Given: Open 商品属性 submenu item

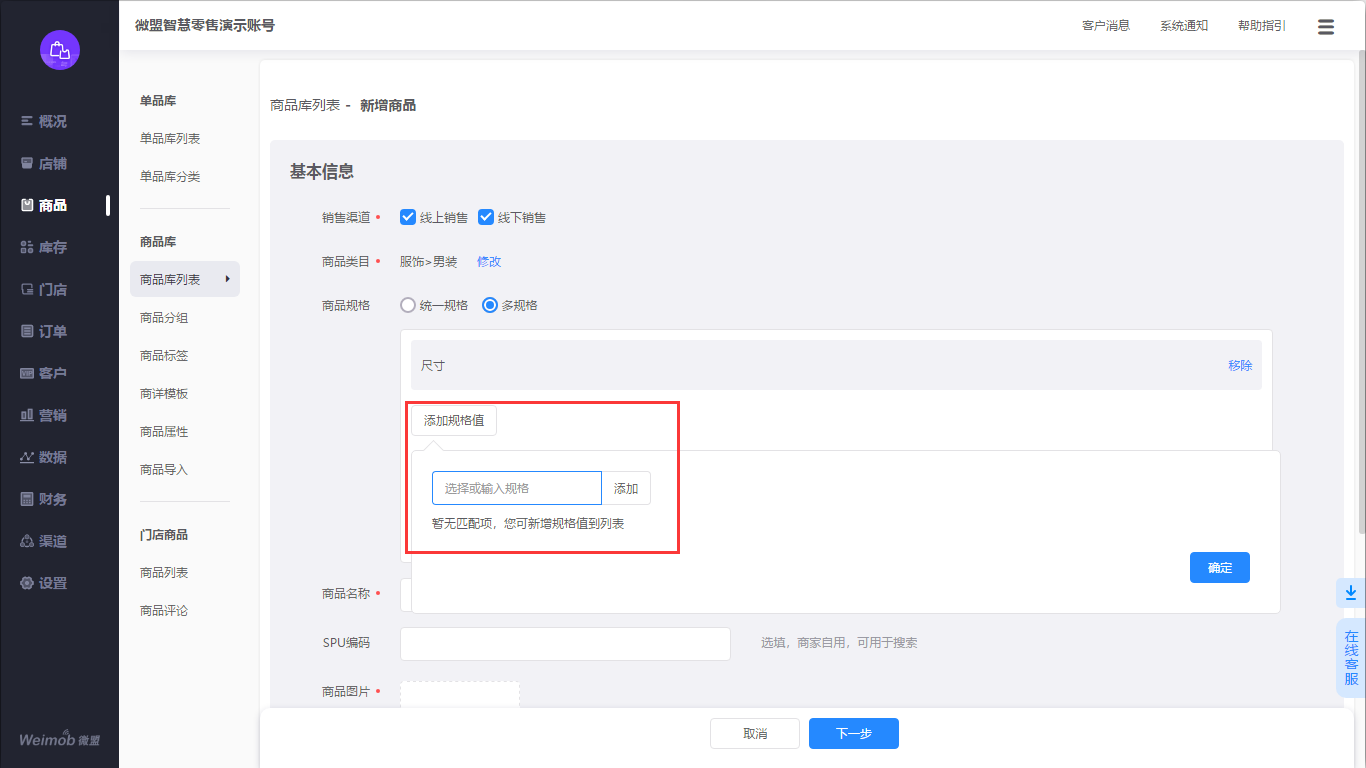Looking at the screenshot, I should tap(164, 432).
